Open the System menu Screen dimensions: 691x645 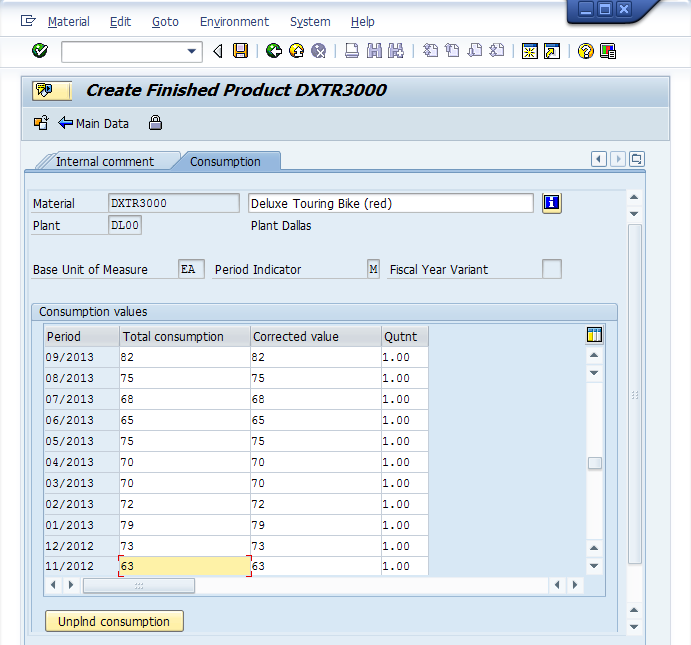click(310, 22)
